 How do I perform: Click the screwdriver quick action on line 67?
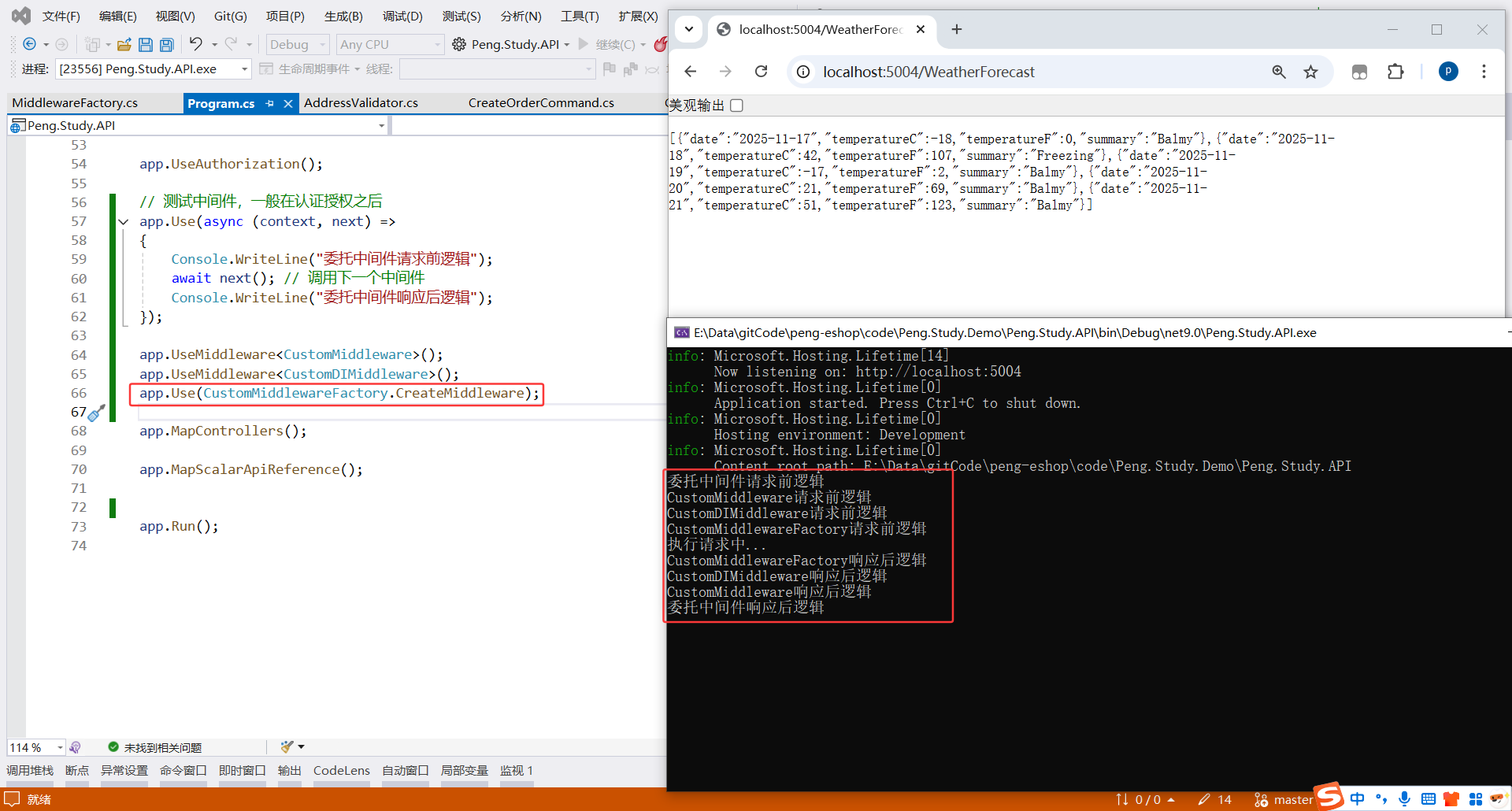pos(96,413)
